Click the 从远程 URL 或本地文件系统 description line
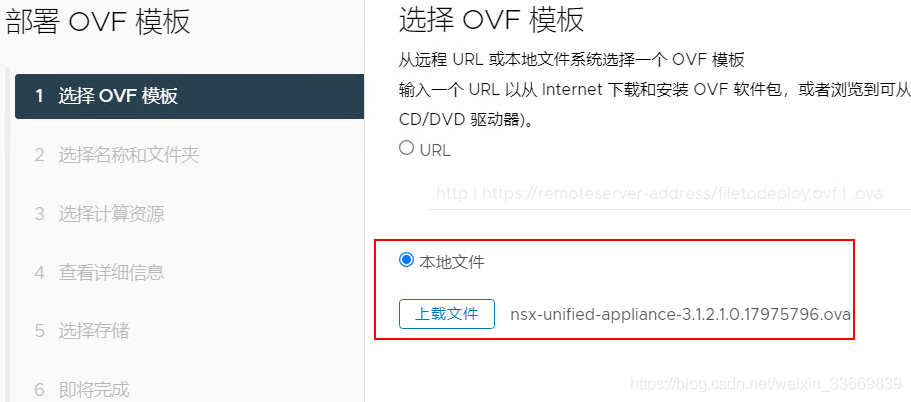Image resolution: width=911 pixels, height=402 pixels. coord(572,60)
